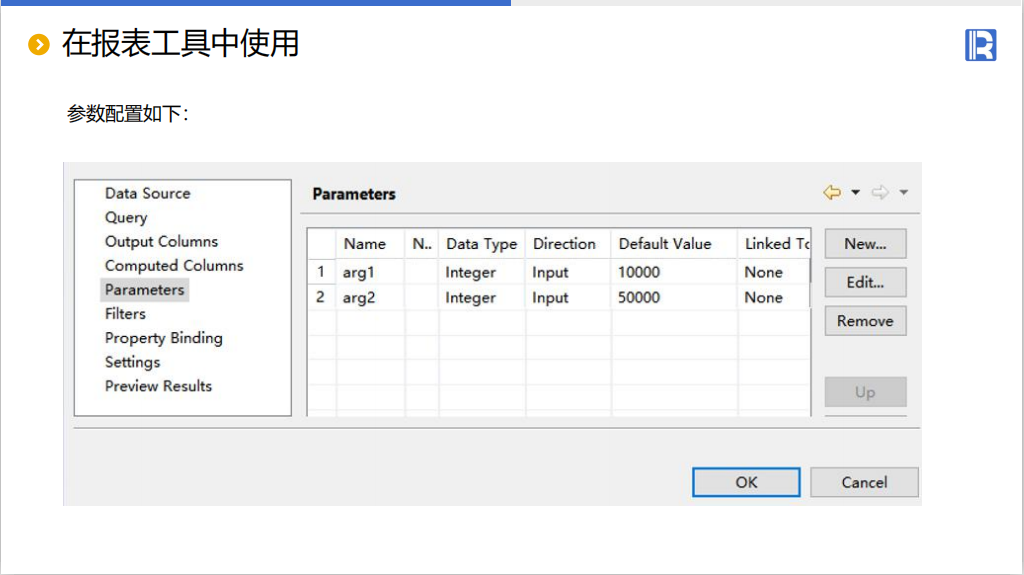Click the Default Value column header
This screenshot has width=1024, height=575.
[x=665, y=244]
